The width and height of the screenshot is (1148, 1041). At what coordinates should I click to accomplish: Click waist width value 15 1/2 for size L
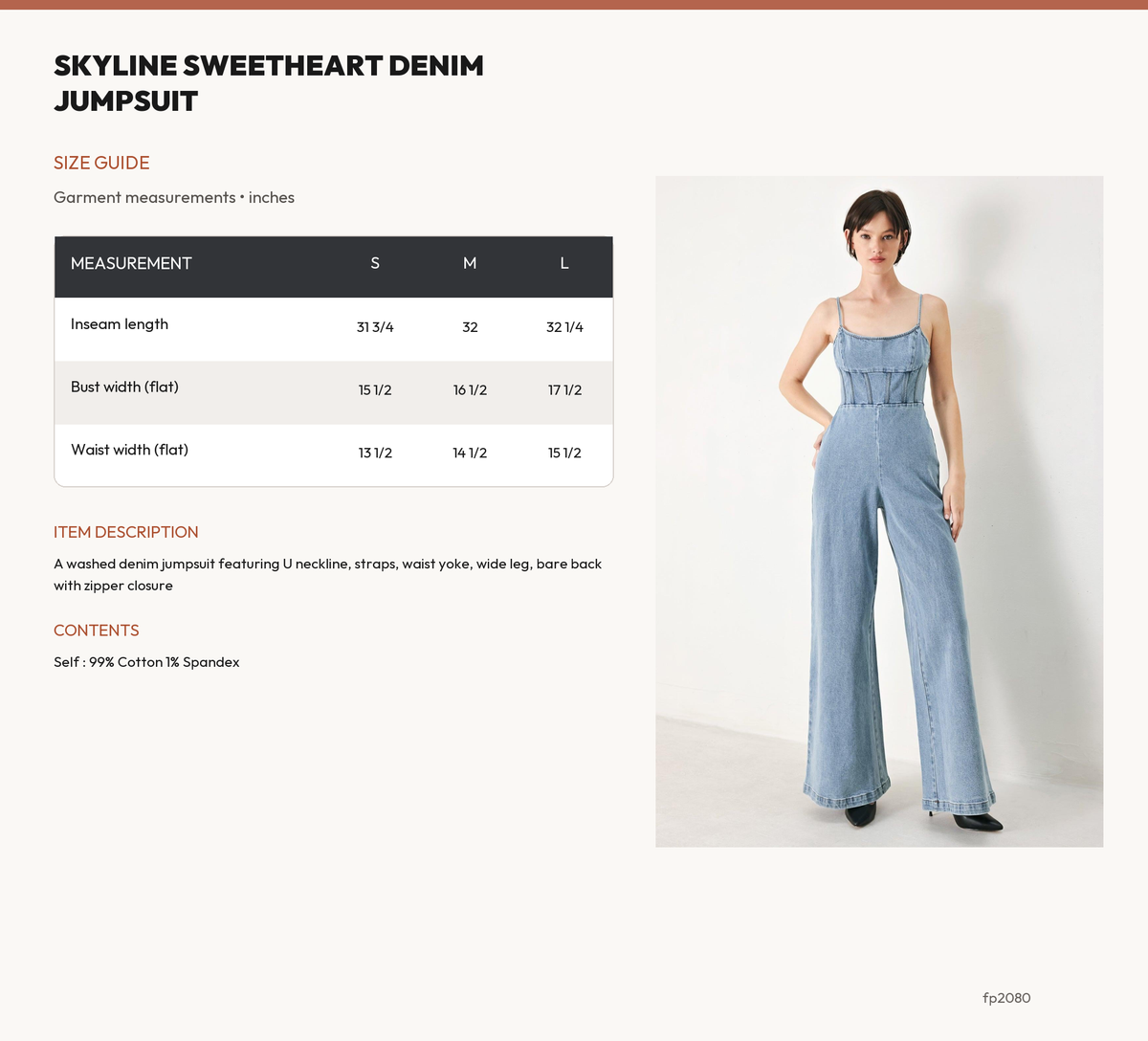coord(564,454)
